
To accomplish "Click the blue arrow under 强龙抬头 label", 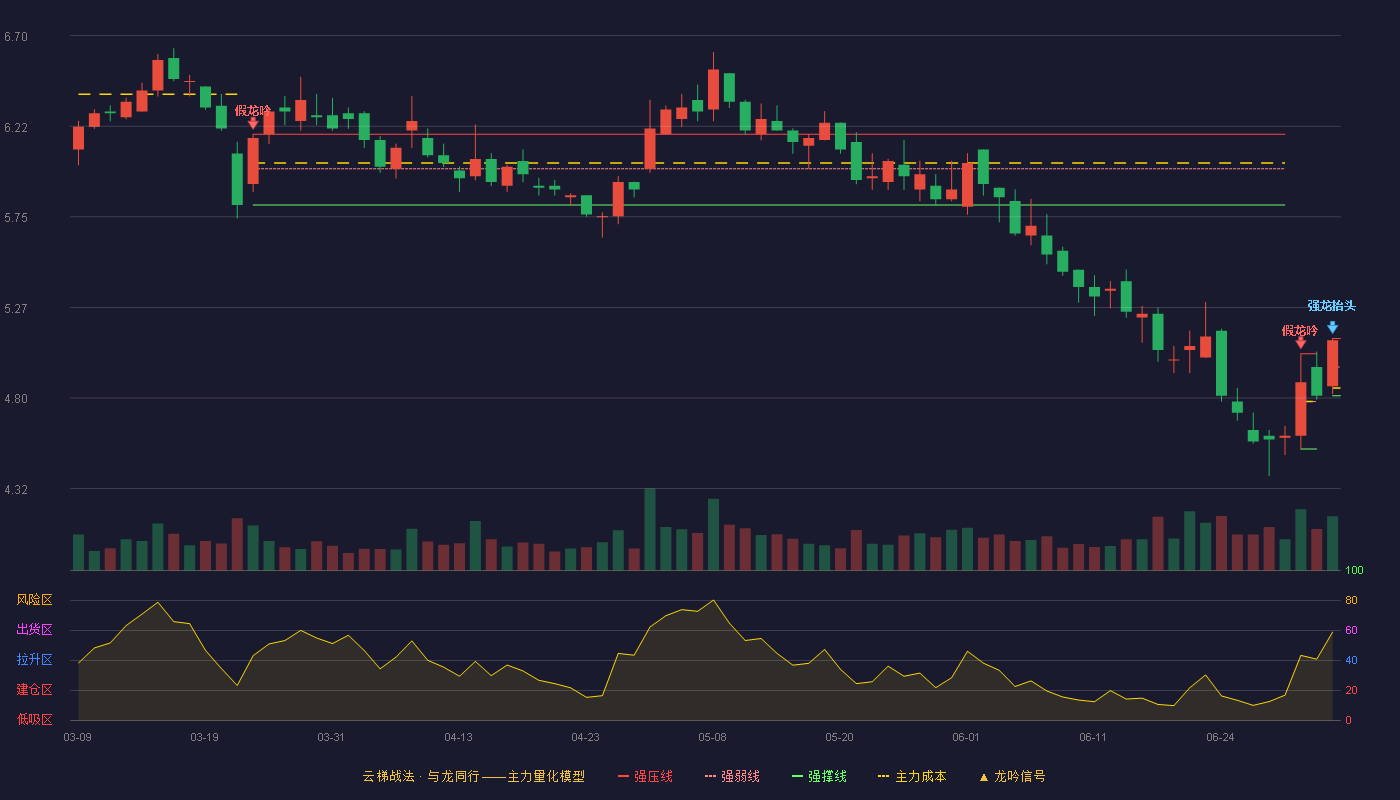I will tap(1332, 327).
